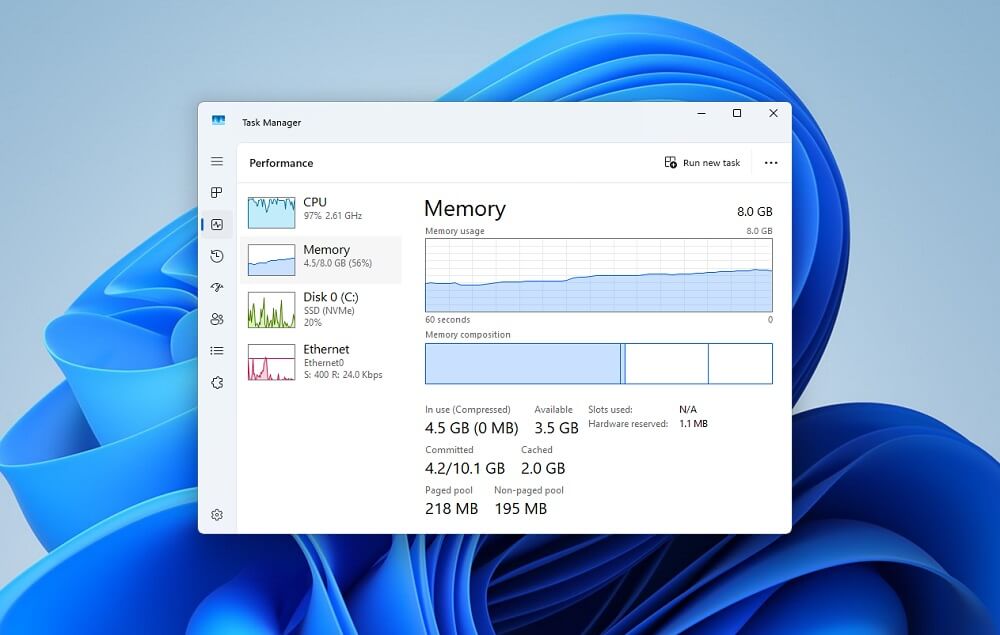Screen dimensions: 1000x635
Task: Minimize the Task Manager window
Action: pos(702,113)
